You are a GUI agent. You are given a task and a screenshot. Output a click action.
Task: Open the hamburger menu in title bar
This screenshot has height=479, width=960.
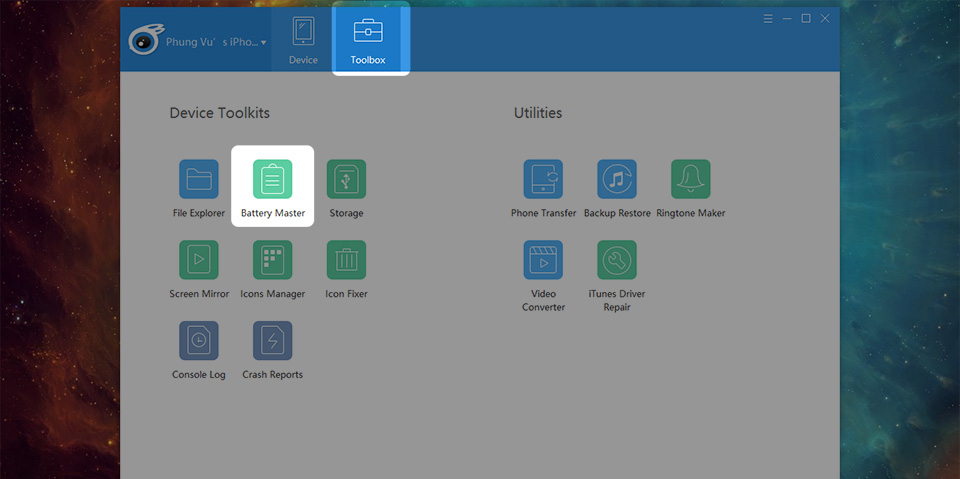click(x=768, y=19)
